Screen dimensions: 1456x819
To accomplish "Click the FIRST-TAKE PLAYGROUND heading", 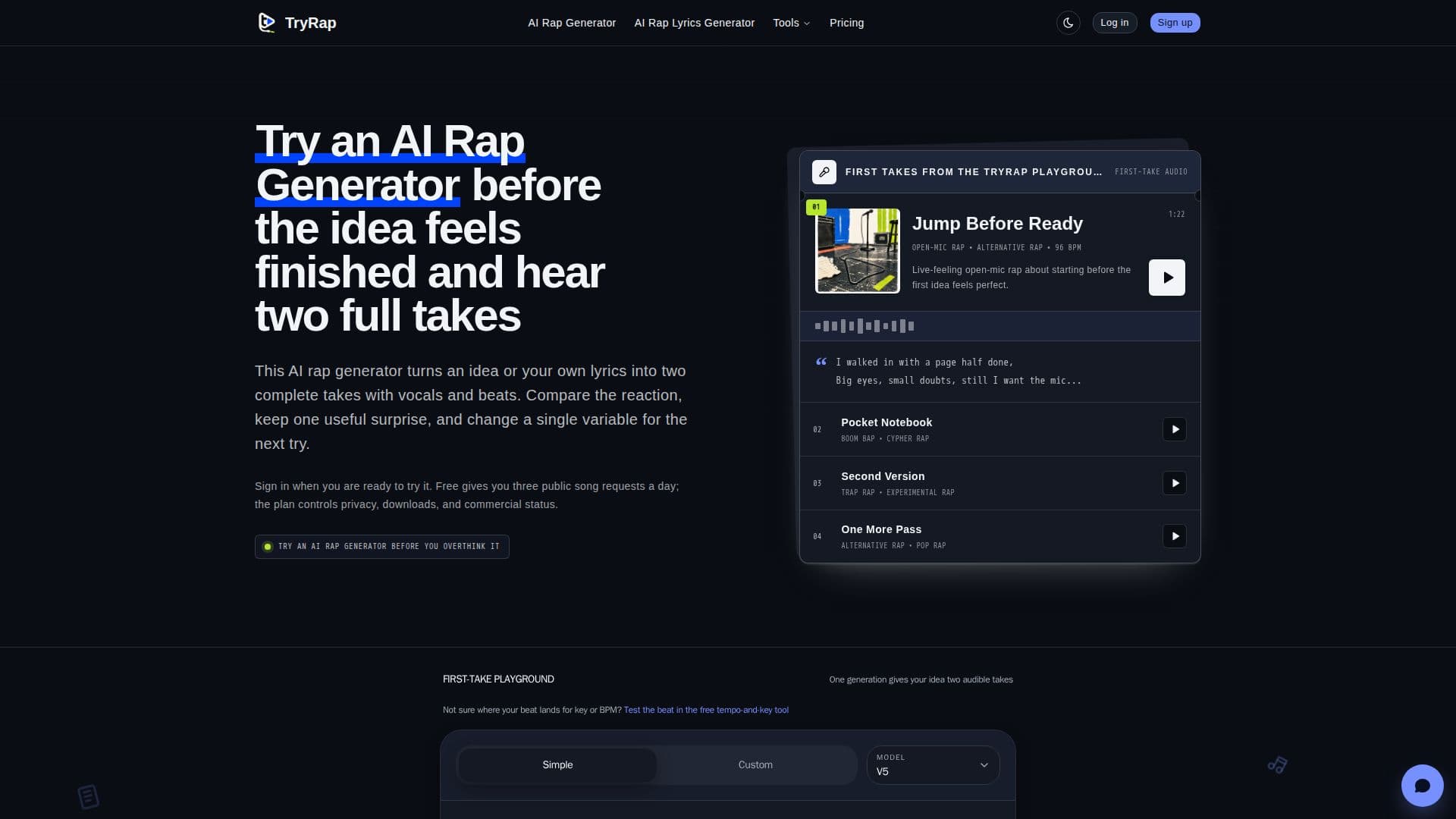I will 498,679.
